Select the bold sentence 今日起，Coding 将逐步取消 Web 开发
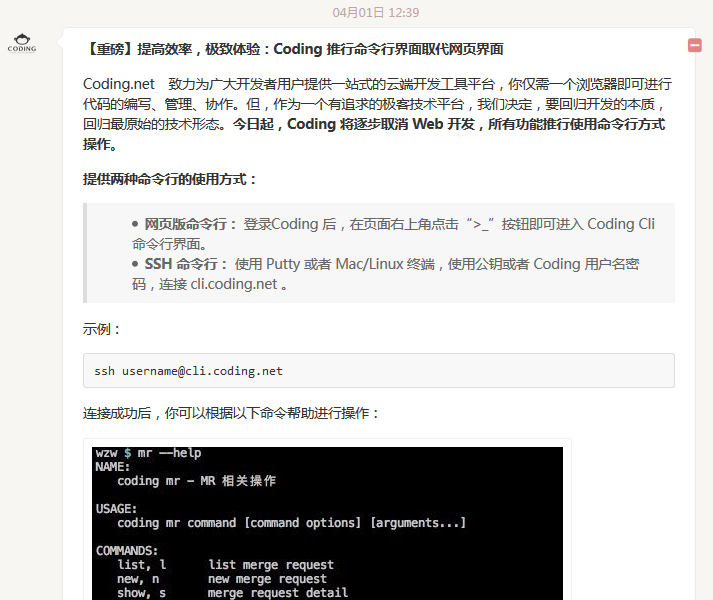Image resolution: width=713 pixels, height=600 pixels. point(354,124)
